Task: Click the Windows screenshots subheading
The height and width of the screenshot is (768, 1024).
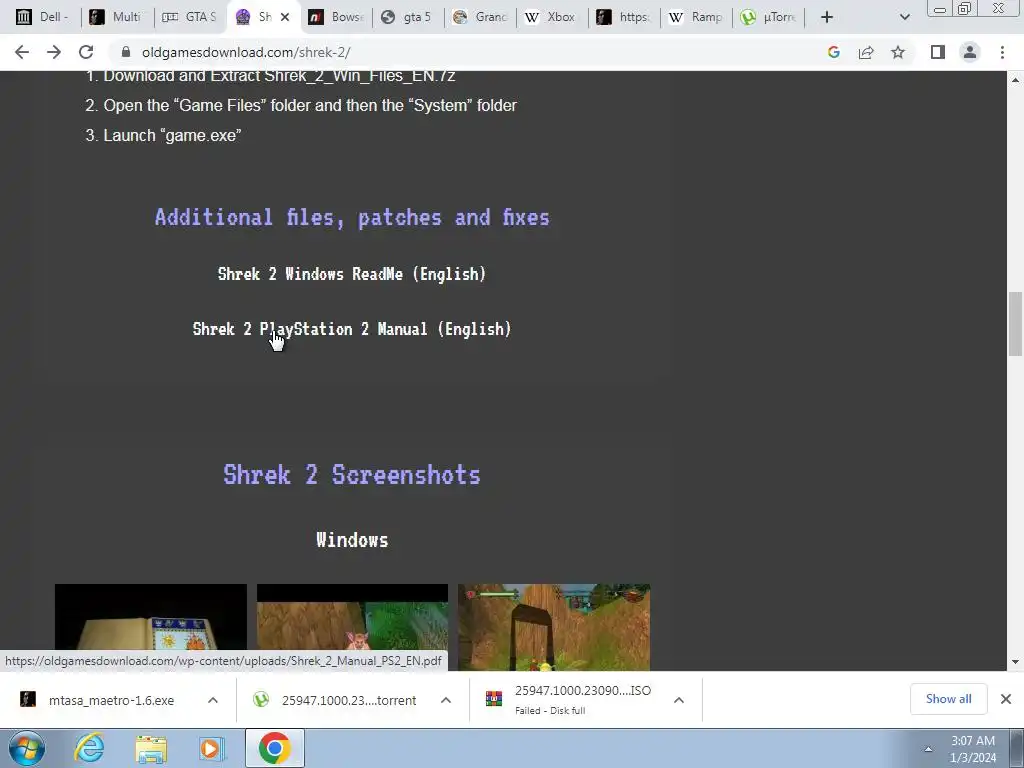Action: [352, 539]
